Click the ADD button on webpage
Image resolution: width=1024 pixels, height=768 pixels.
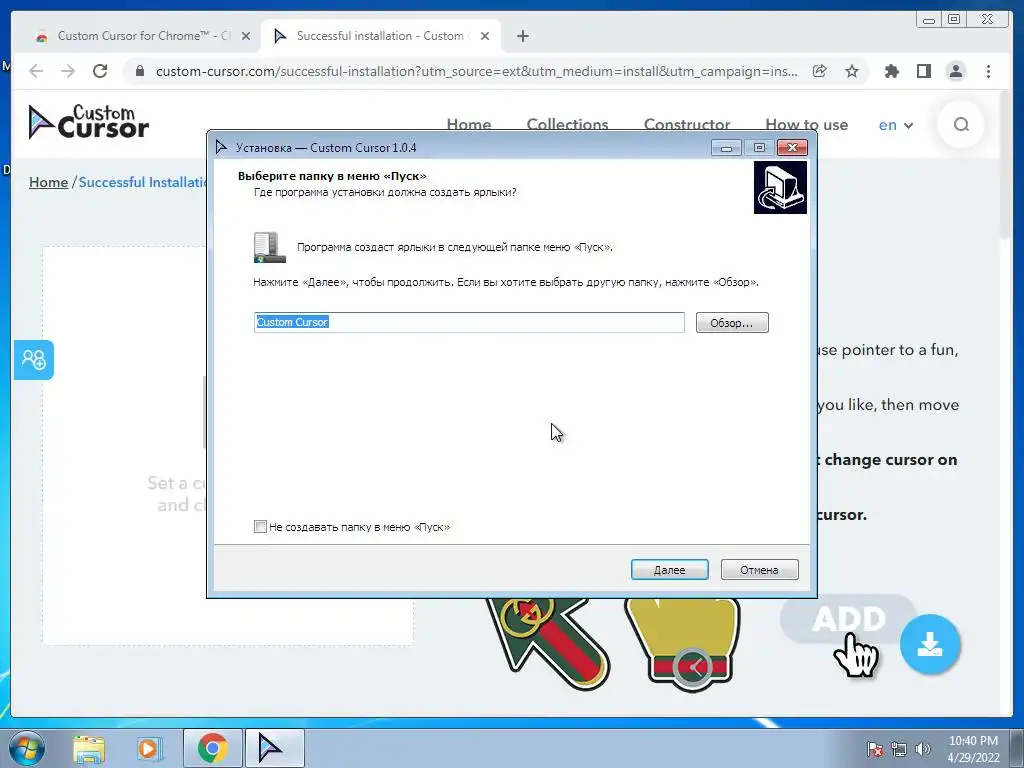point(848,618)
